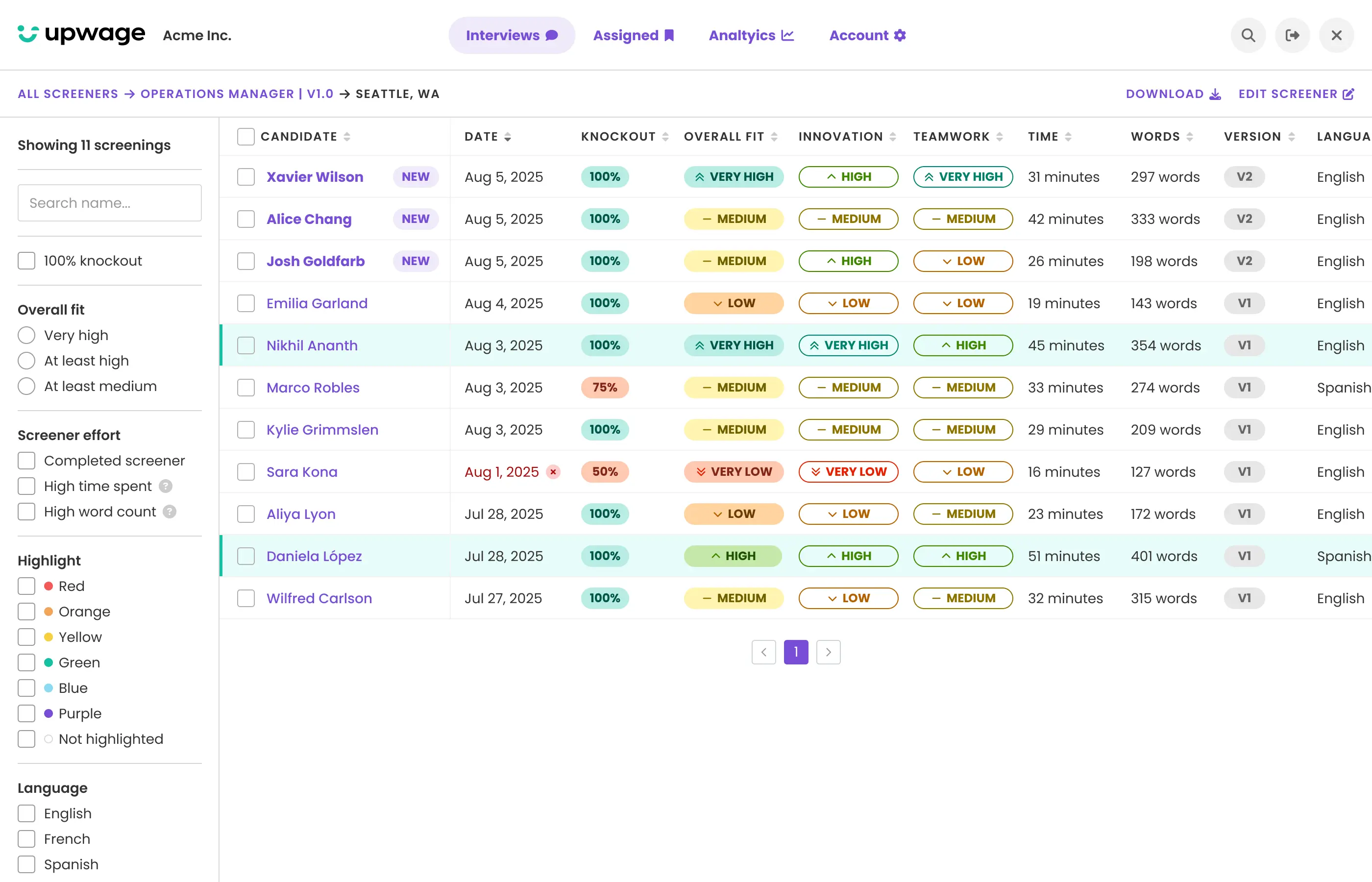
Task: Sort by Words column arrows
Action: [1189, 137]
